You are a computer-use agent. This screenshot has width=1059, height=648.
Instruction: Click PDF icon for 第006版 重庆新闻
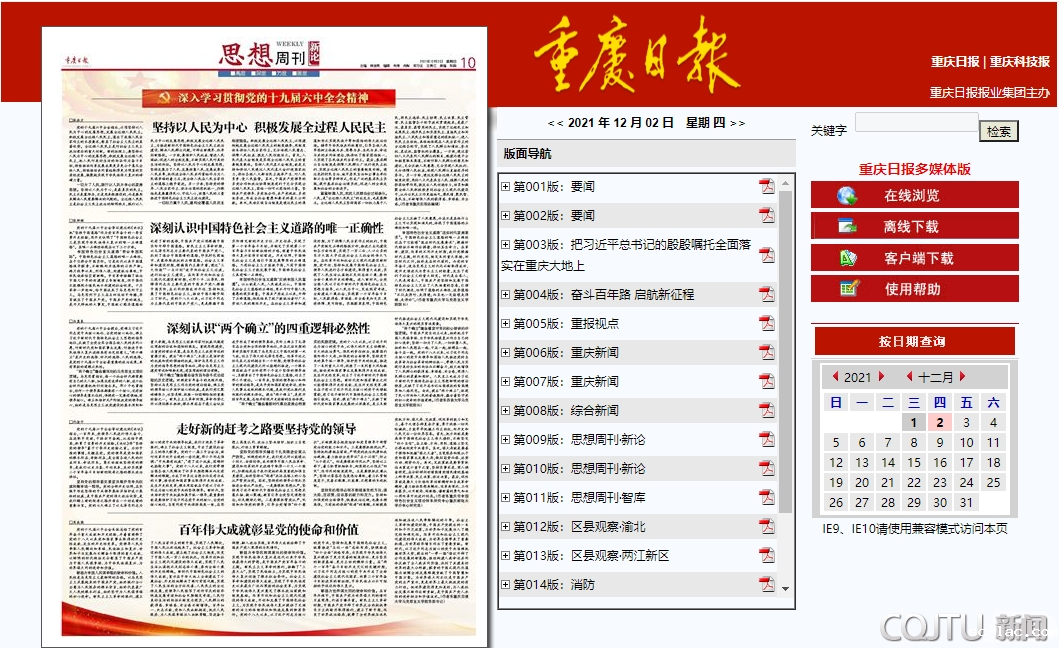[x=766, y=352]
